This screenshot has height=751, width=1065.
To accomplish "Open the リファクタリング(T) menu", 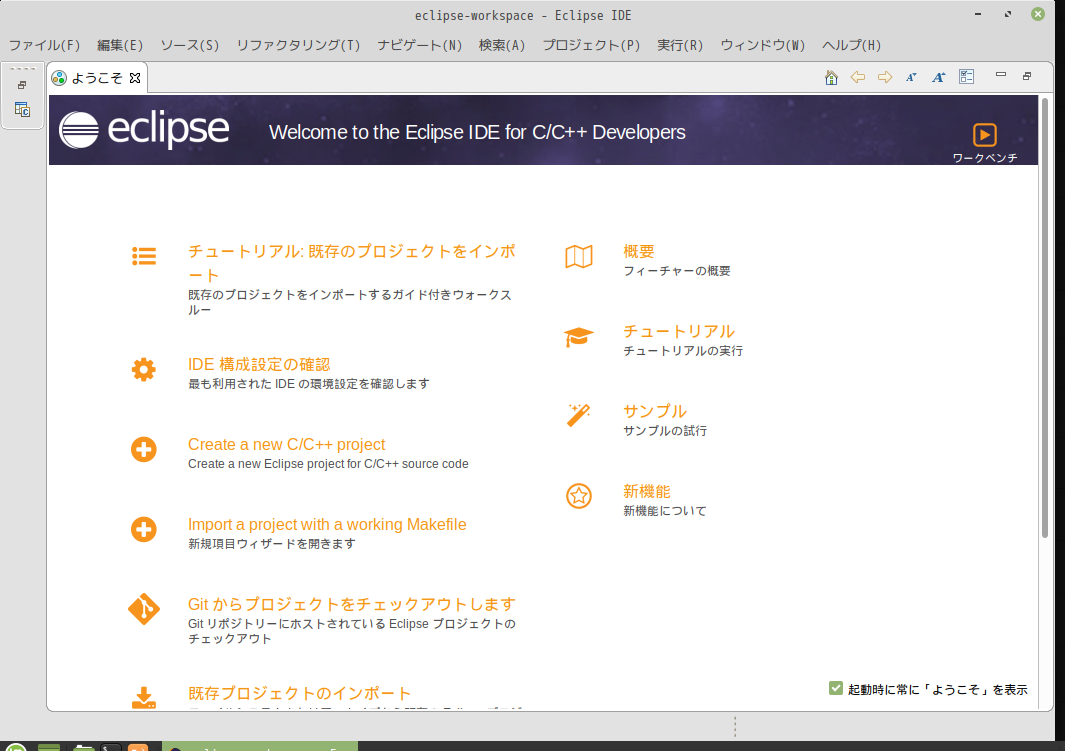I will (x=298, y=45).
